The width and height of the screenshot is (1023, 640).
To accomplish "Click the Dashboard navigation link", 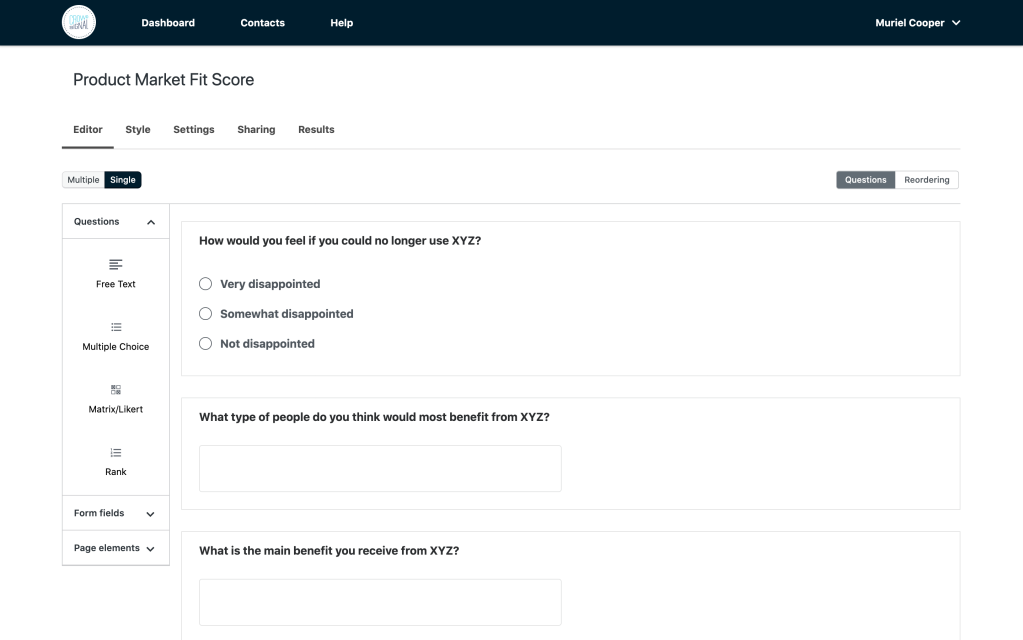I will 168,23.
